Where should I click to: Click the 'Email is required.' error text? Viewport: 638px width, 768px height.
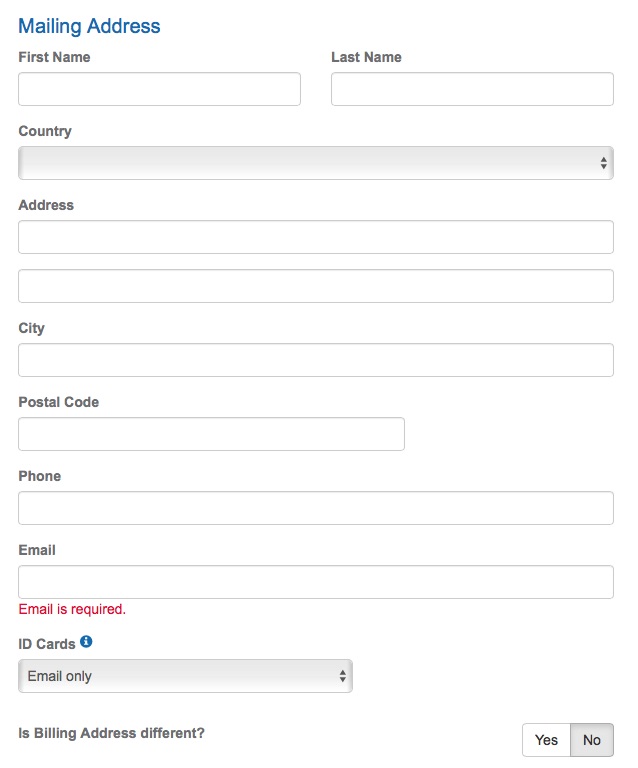(72, 609)
